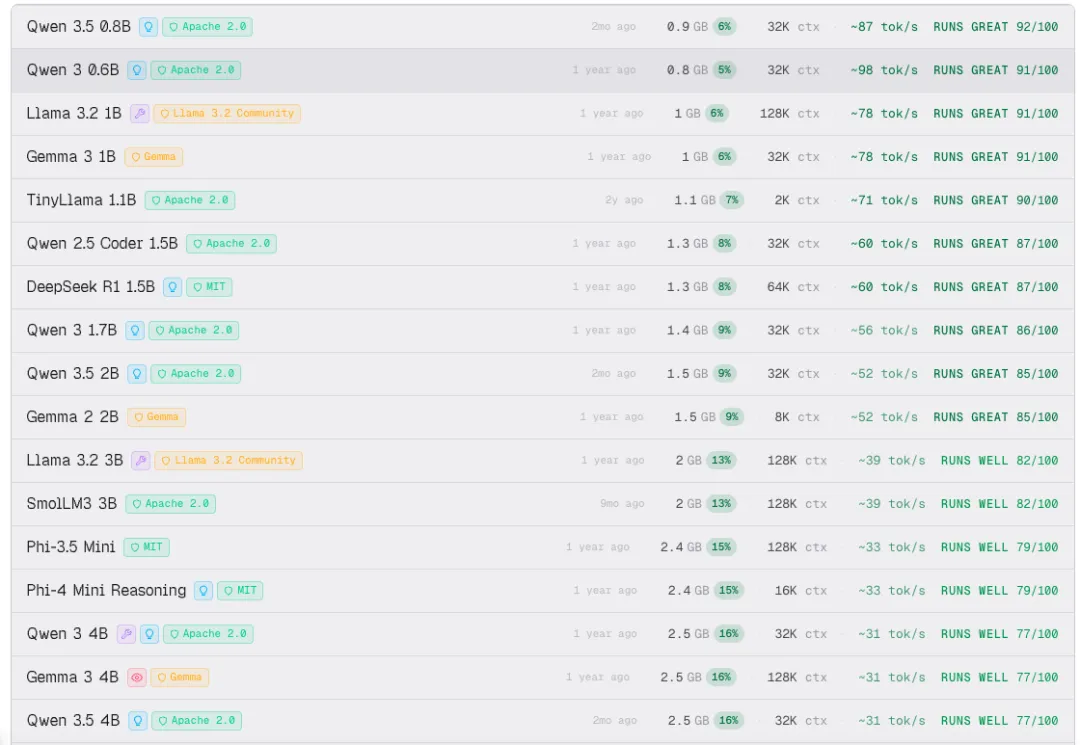Click "~56 tok/s" in the Qwen 3 1.7B row

click(x=884, y=330)
